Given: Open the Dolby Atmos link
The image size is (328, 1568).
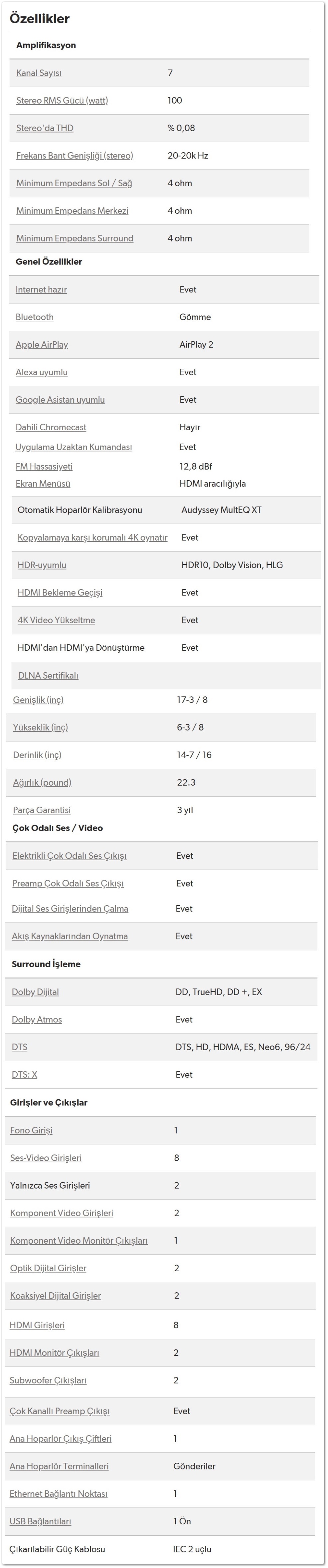Looking at the screenshot, I should 37,1019.
